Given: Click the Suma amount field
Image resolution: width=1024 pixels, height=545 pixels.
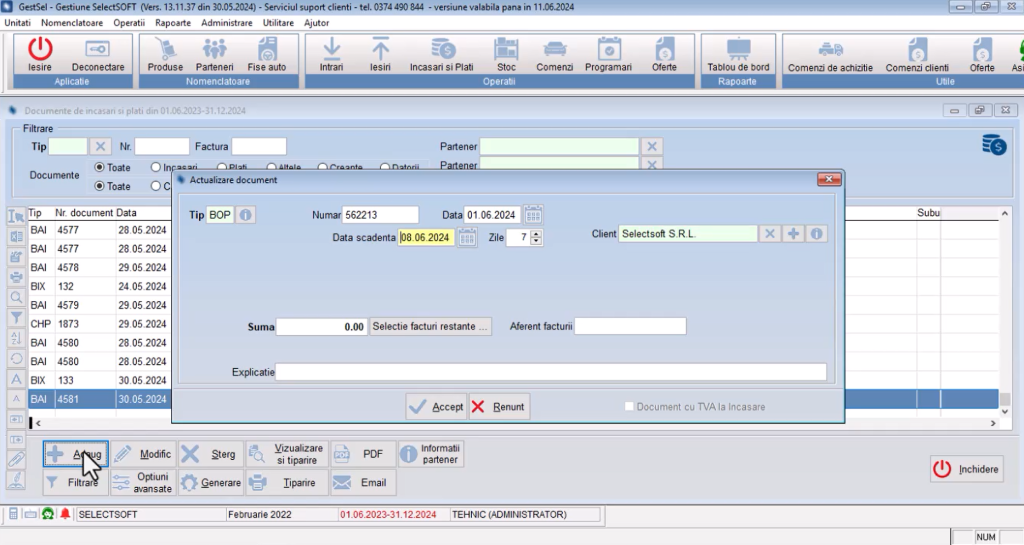Looking at the screenshot, I should [x=321, y=326].
